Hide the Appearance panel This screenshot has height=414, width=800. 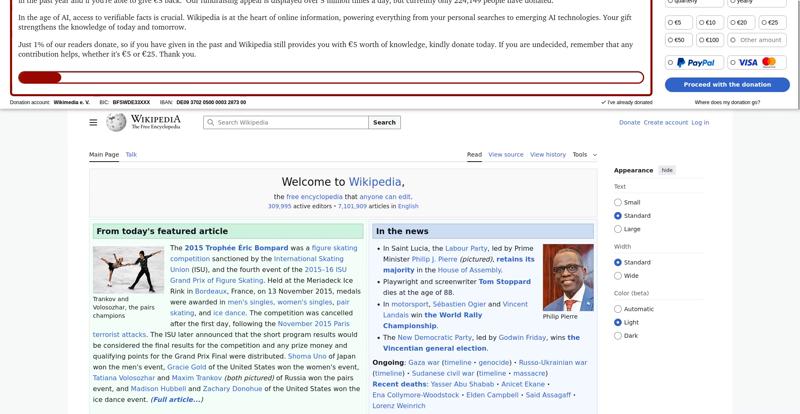tap(667, 170)
